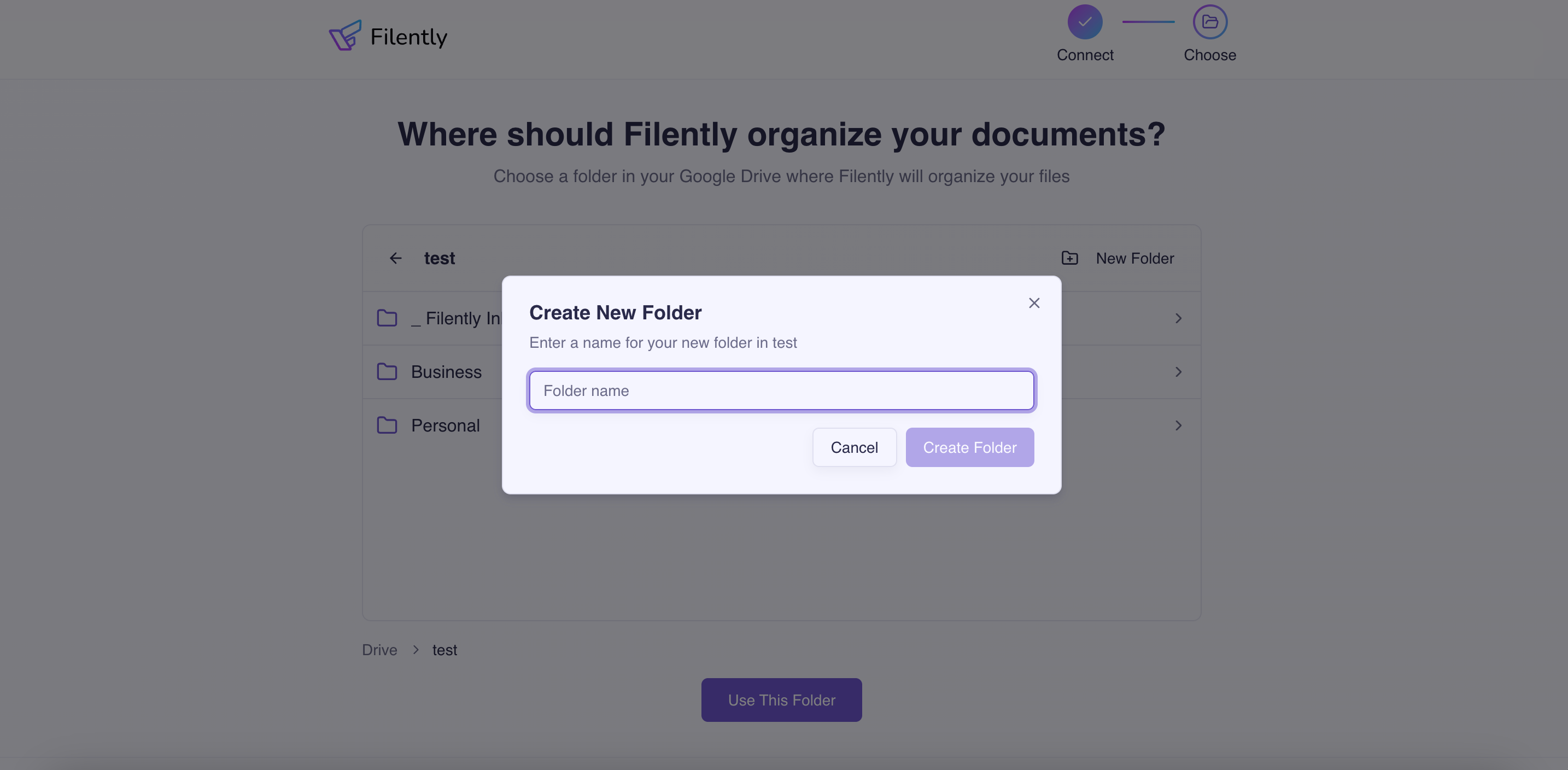Click the Filently bird logo icon

tap(345, 36)
